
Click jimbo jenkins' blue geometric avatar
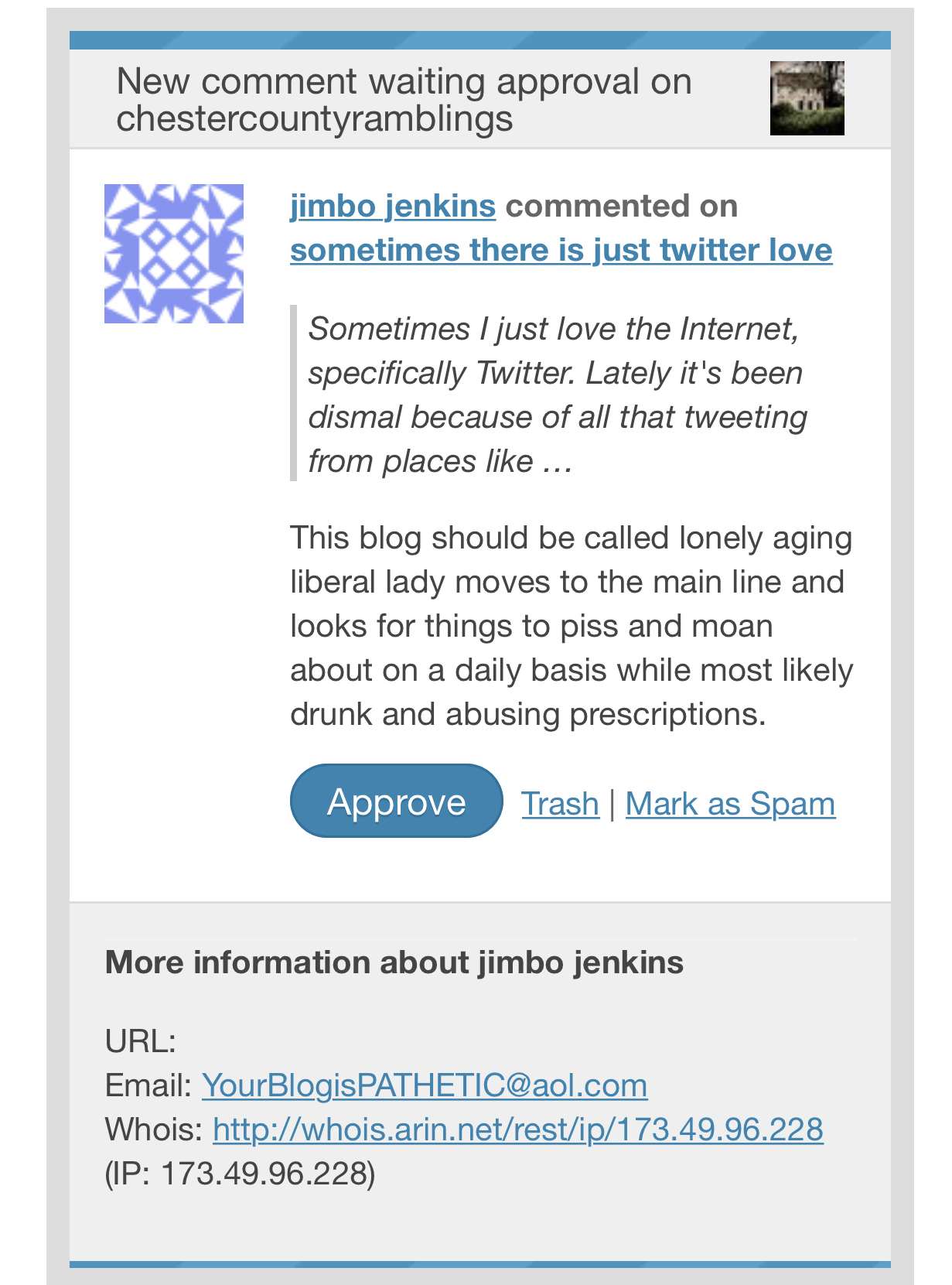coord(174,254)
